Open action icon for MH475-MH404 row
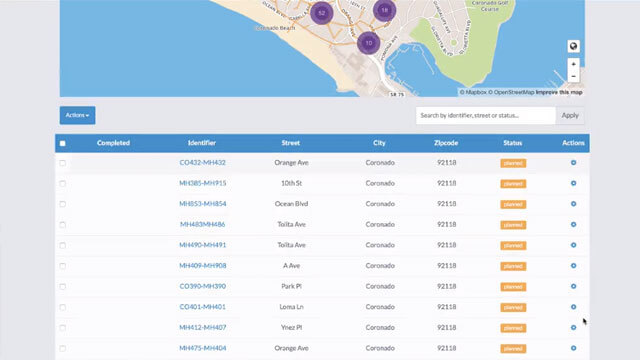 (573, 348)
